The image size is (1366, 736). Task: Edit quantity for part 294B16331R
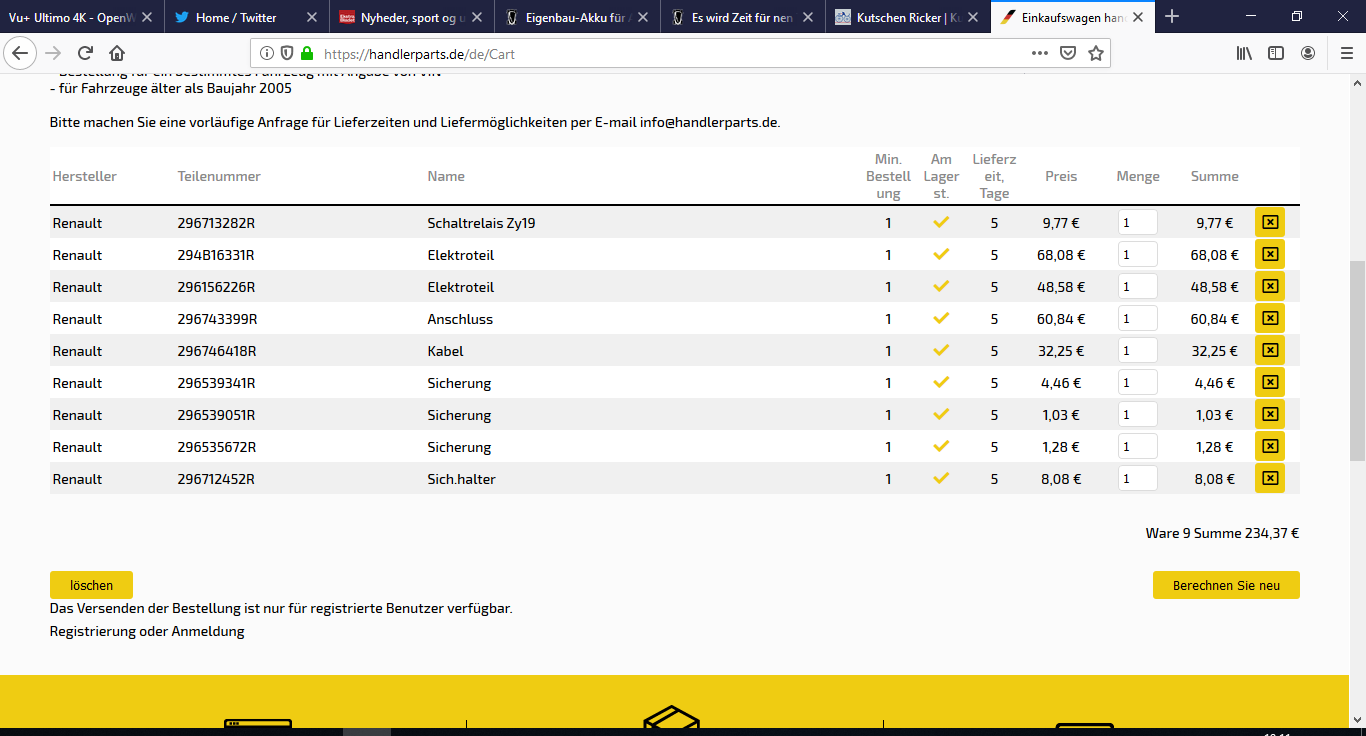[x=1138, y=255]
